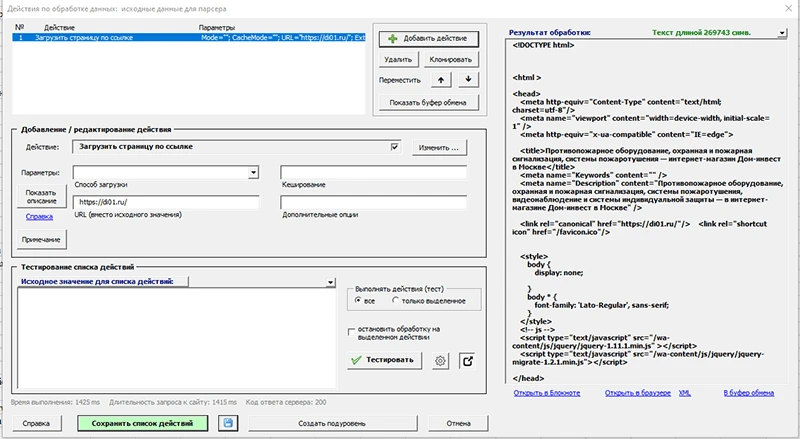
Task: Click the Клонировать button
Action: [451, 60]
